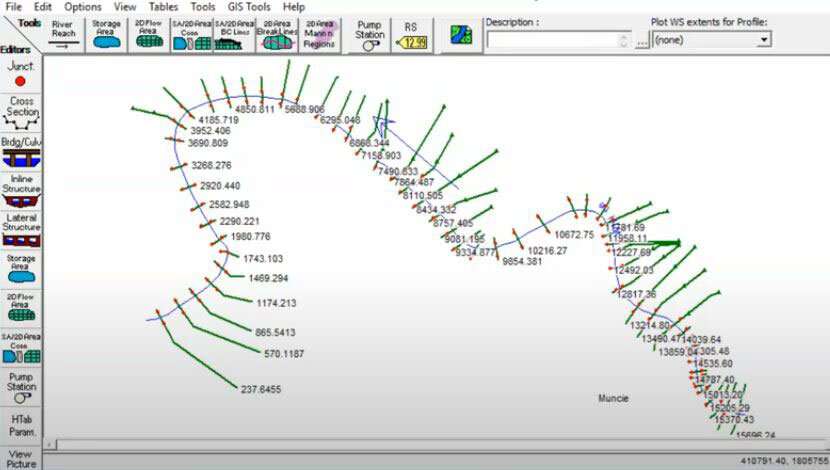
Task: Select the Pump Station drawing tool
Action: tap(369, 35)
